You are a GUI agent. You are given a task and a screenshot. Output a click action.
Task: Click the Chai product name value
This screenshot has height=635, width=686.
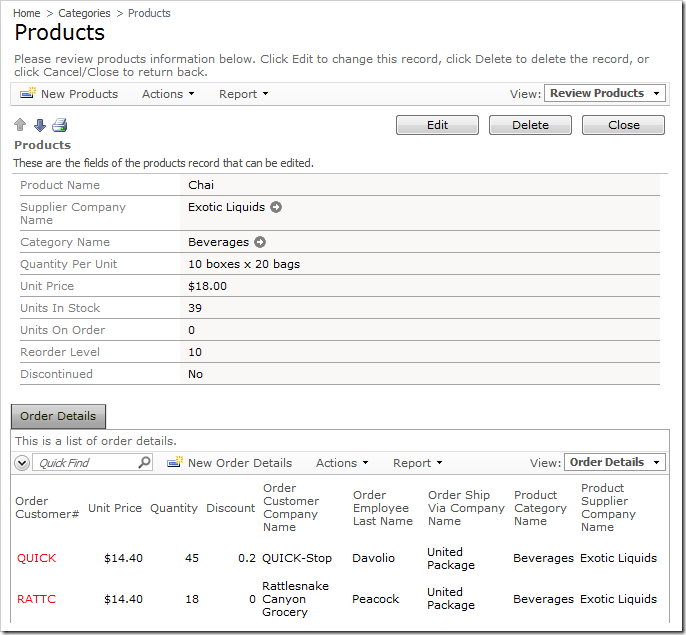201,185
